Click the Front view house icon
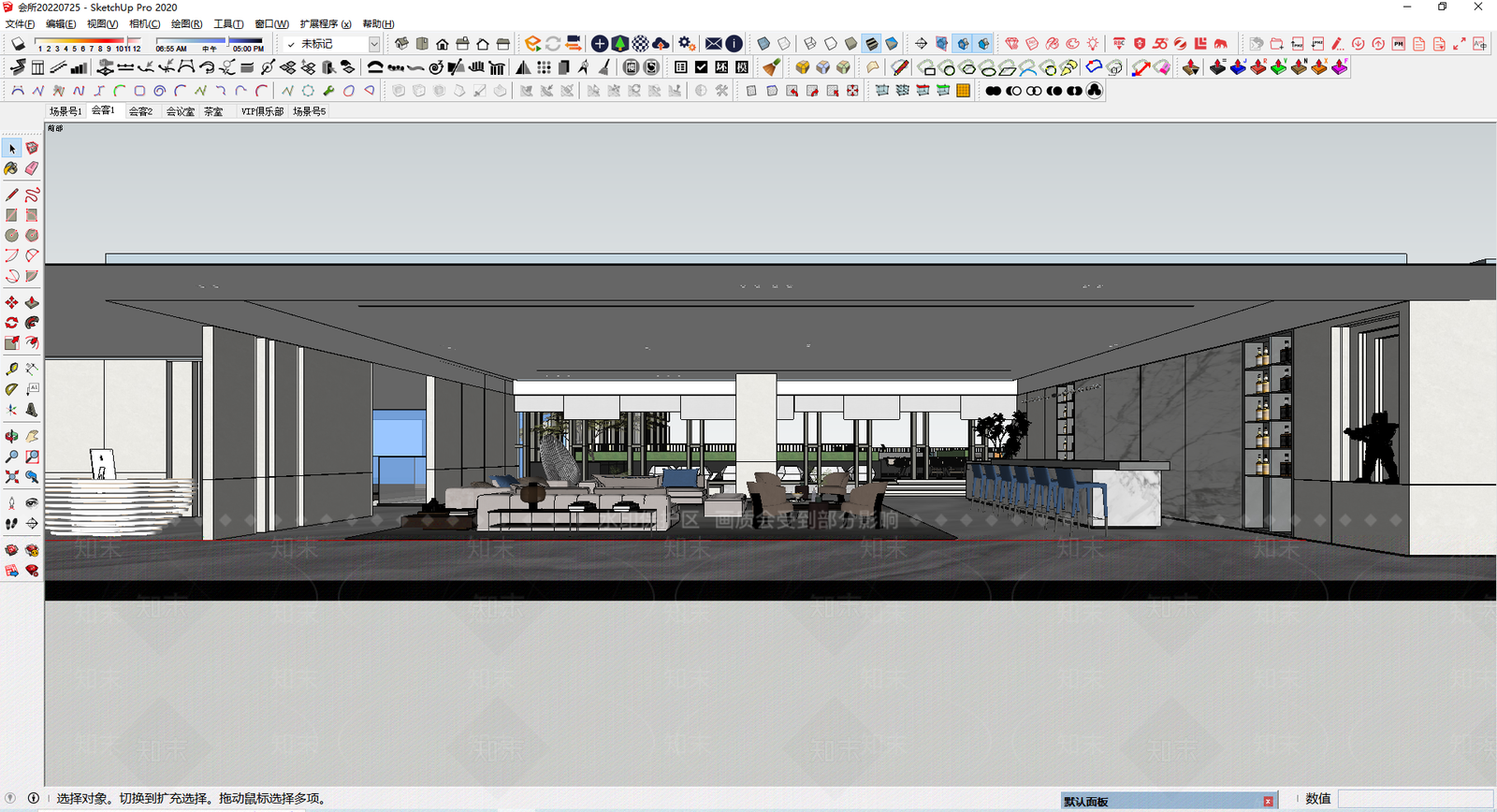The image size is (1497, 812). (443, 44)
